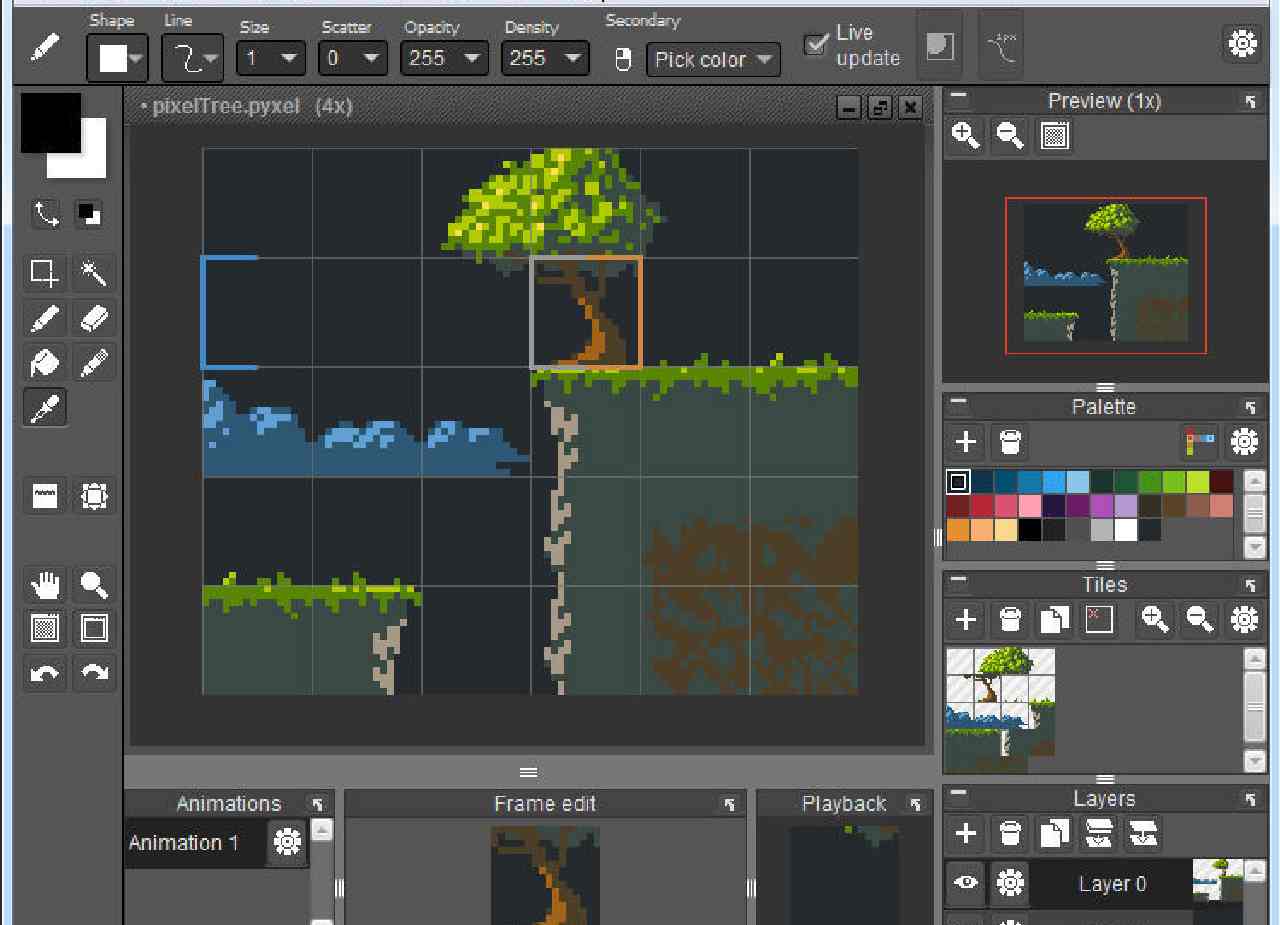Viewport: 1280px width, 925px height.
Task: Open the Secondary Pick color dropdown
Action: (x=713, y=59)
